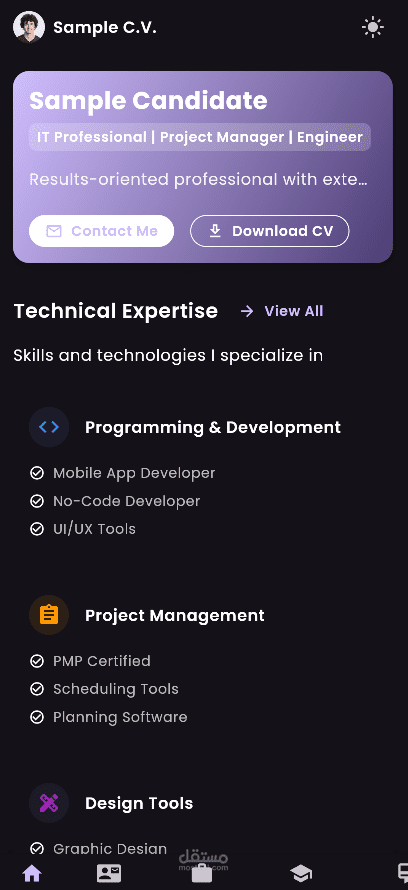Image resolution: width=408 pixels, height=890 pixels.
Task: Open the Programming & Development heading
Action: pyautogui.click(x=213, y=427)
